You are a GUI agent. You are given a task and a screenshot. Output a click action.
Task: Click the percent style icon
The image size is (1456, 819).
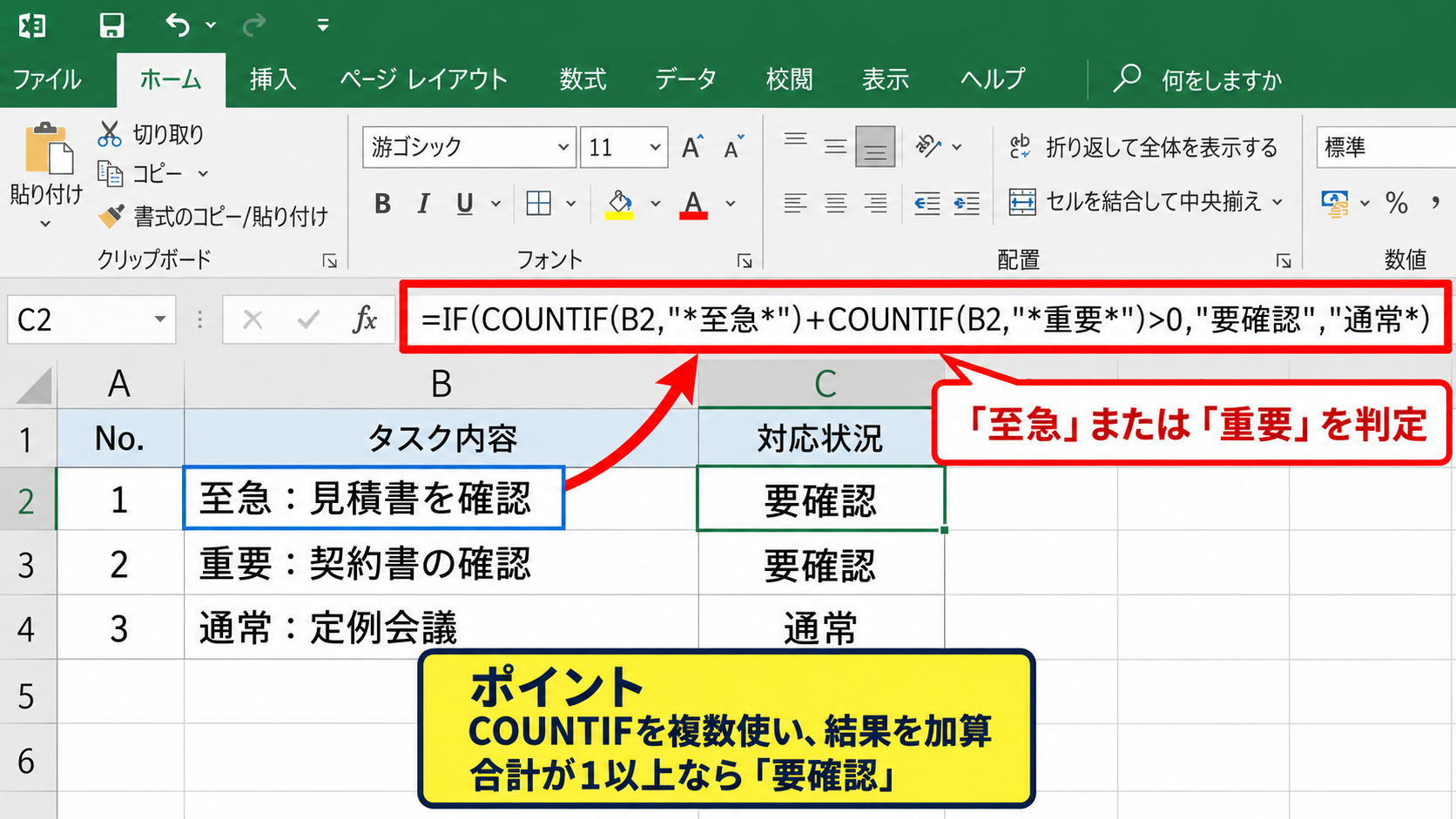tap(1397, 204)
